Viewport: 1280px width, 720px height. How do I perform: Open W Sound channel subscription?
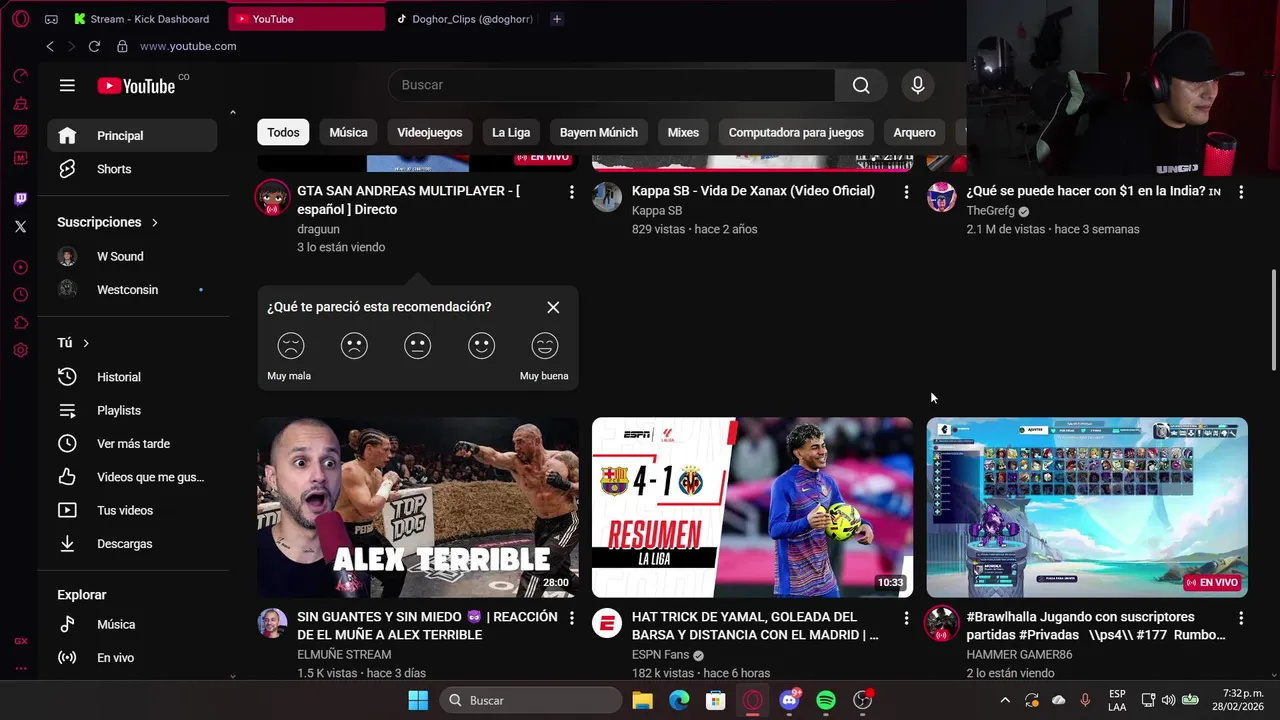(132, 256)
